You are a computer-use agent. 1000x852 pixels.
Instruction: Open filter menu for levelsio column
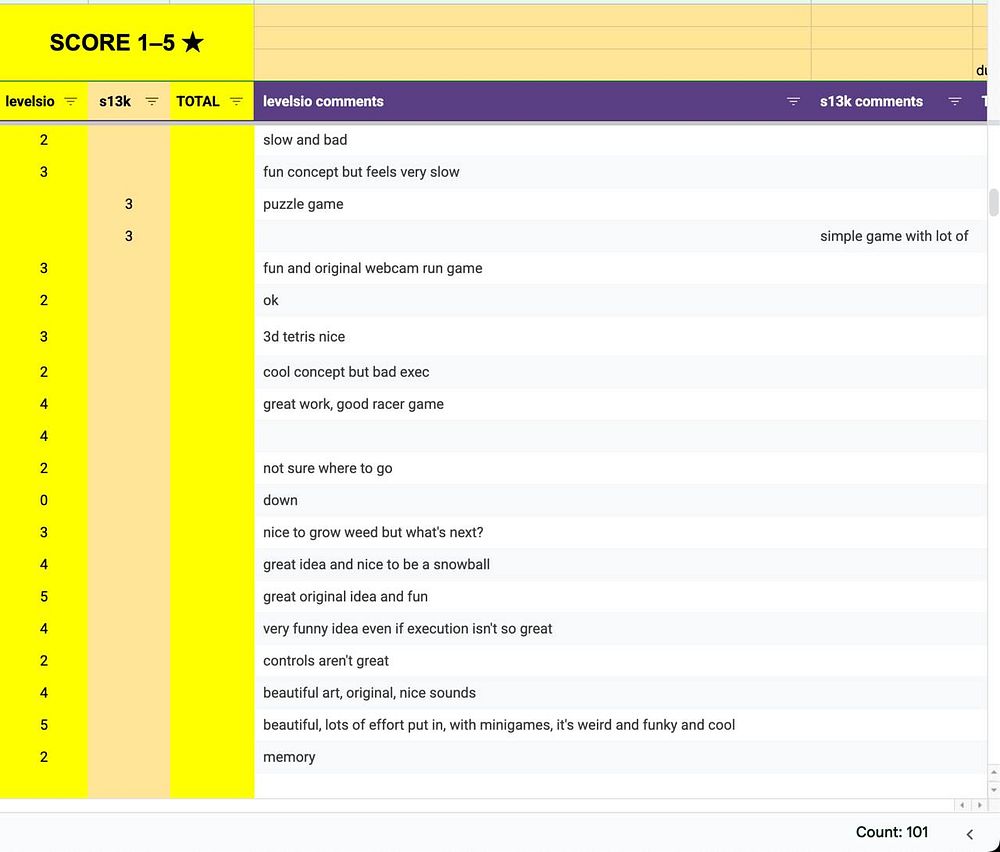(x=71, y=101)
